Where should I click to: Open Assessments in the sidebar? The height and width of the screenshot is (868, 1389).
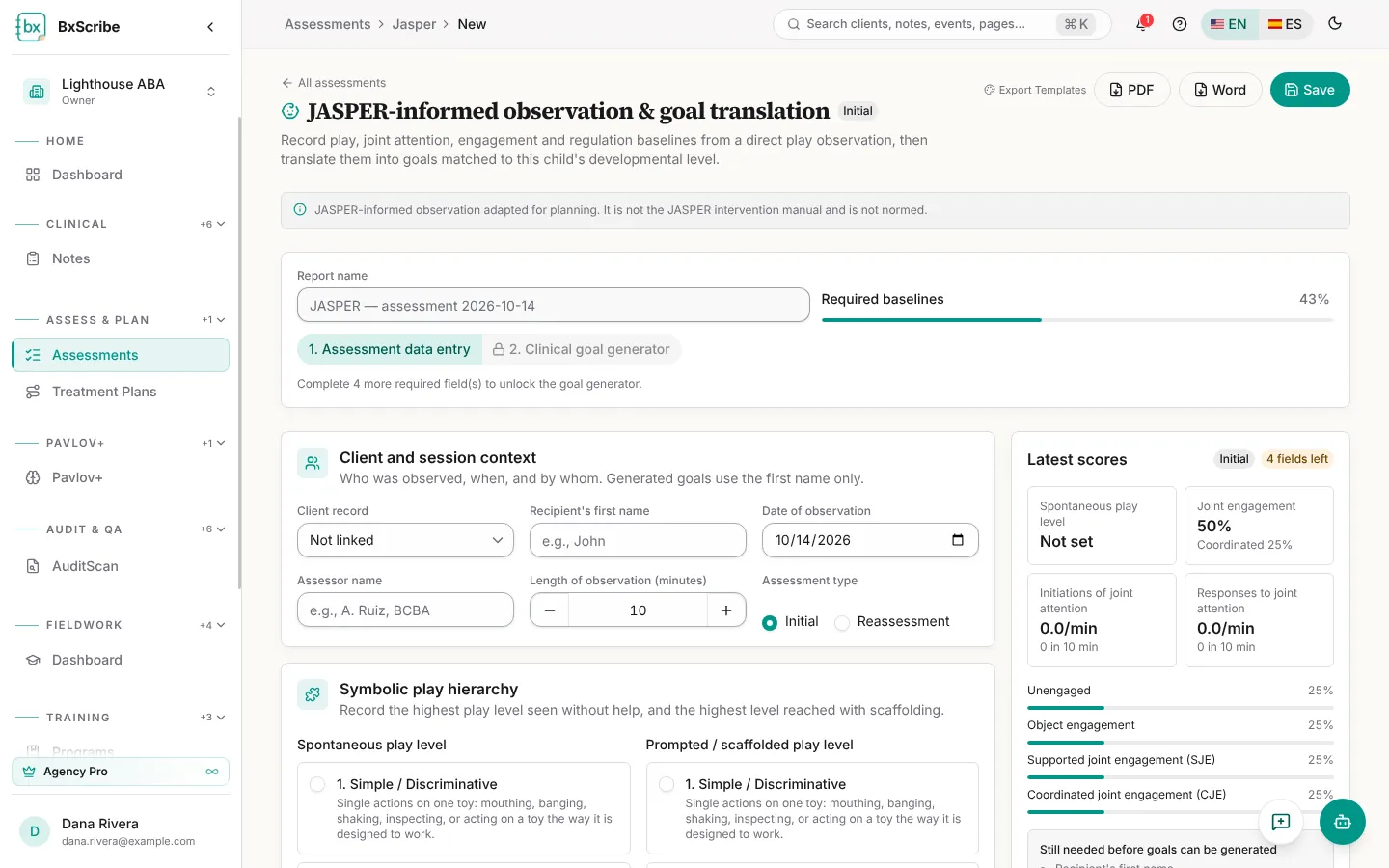click(121, 355)
